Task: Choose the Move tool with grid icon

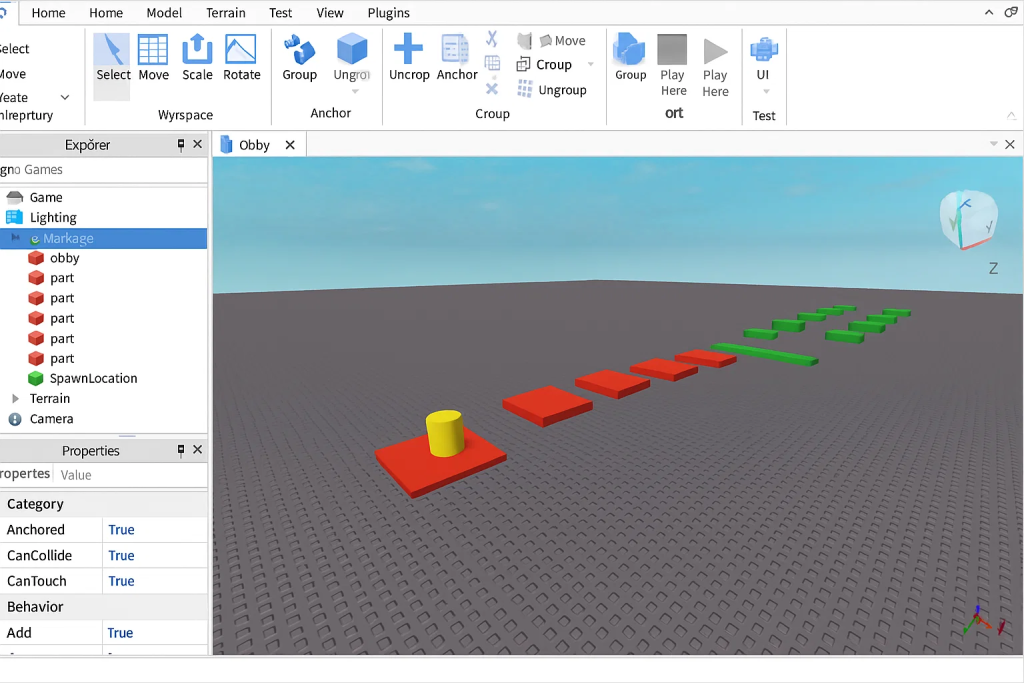Action: pyautogui.click(x=153, y=58)
